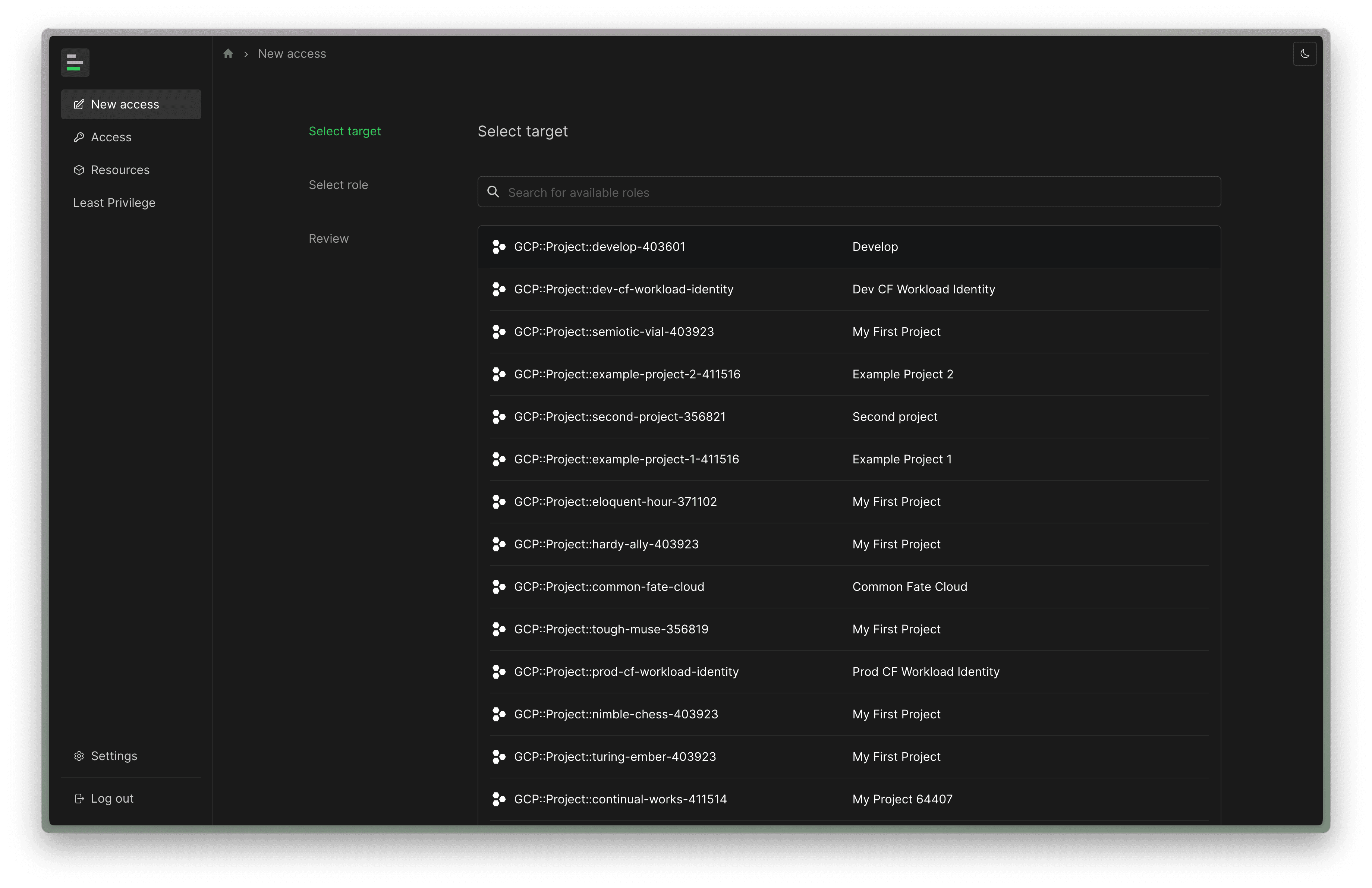Viewport: 1372px width, 888px height.
Task: Select GCP::Project::example-project-1-411516
Action: (849, 459)
